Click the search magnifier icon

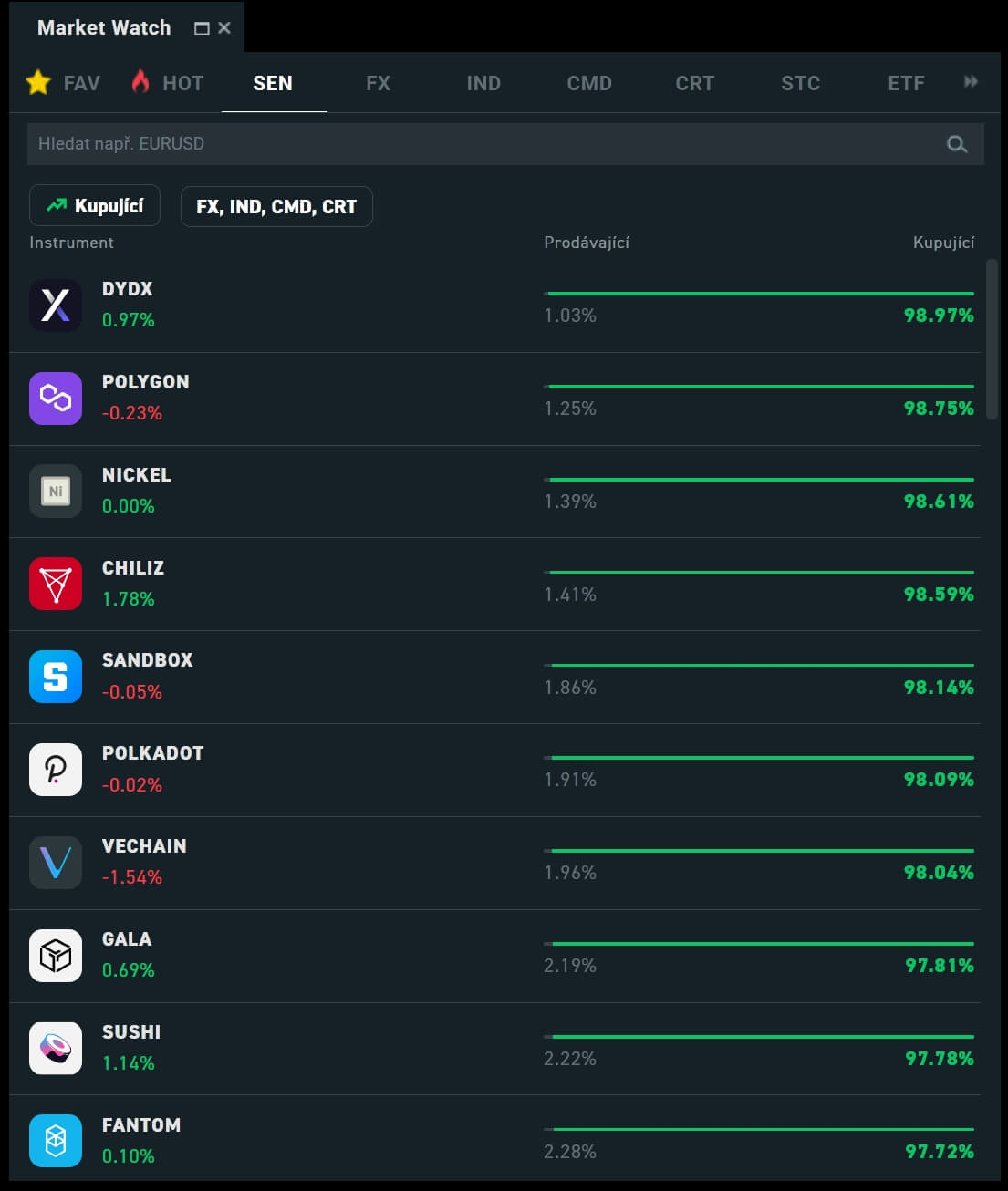[x=956, y=144]
